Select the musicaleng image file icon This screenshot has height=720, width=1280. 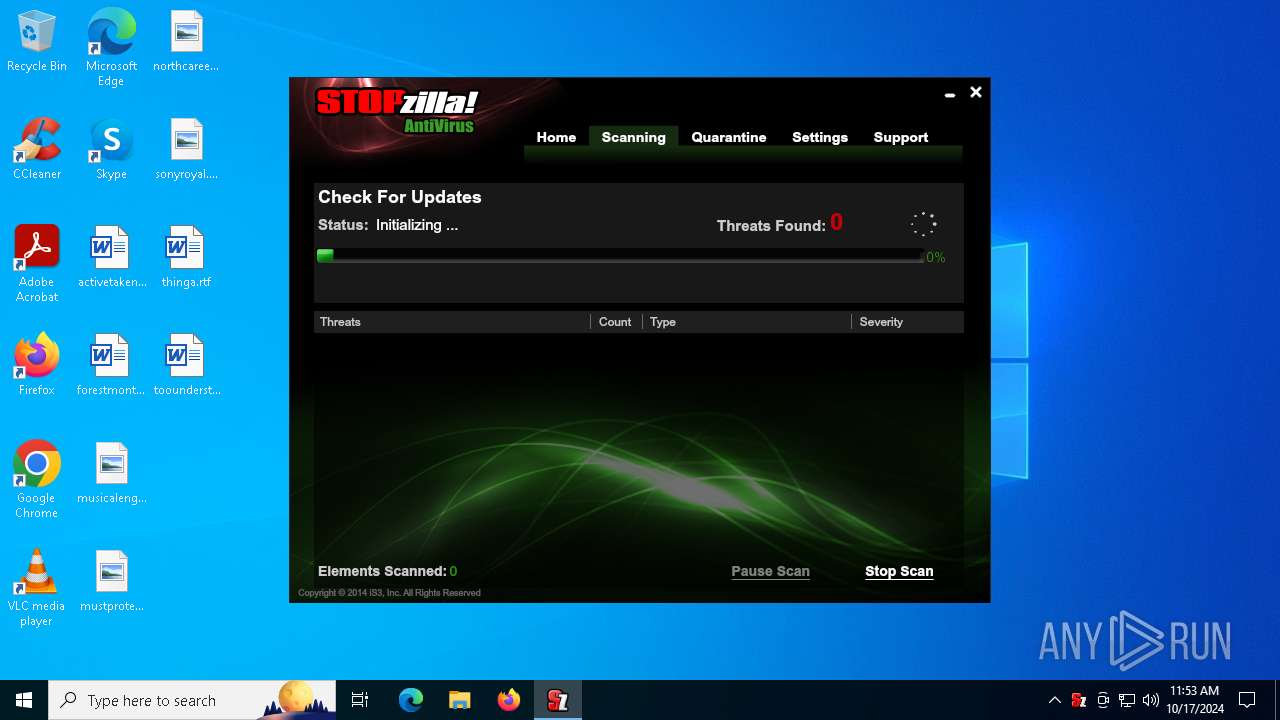(111, 474)
